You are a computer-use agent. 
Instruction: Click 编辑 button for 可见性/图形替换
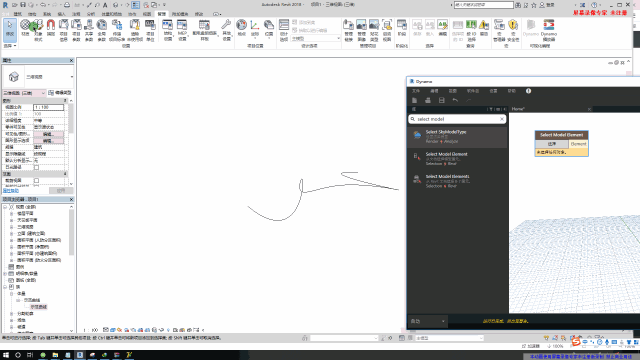[48, 134]
